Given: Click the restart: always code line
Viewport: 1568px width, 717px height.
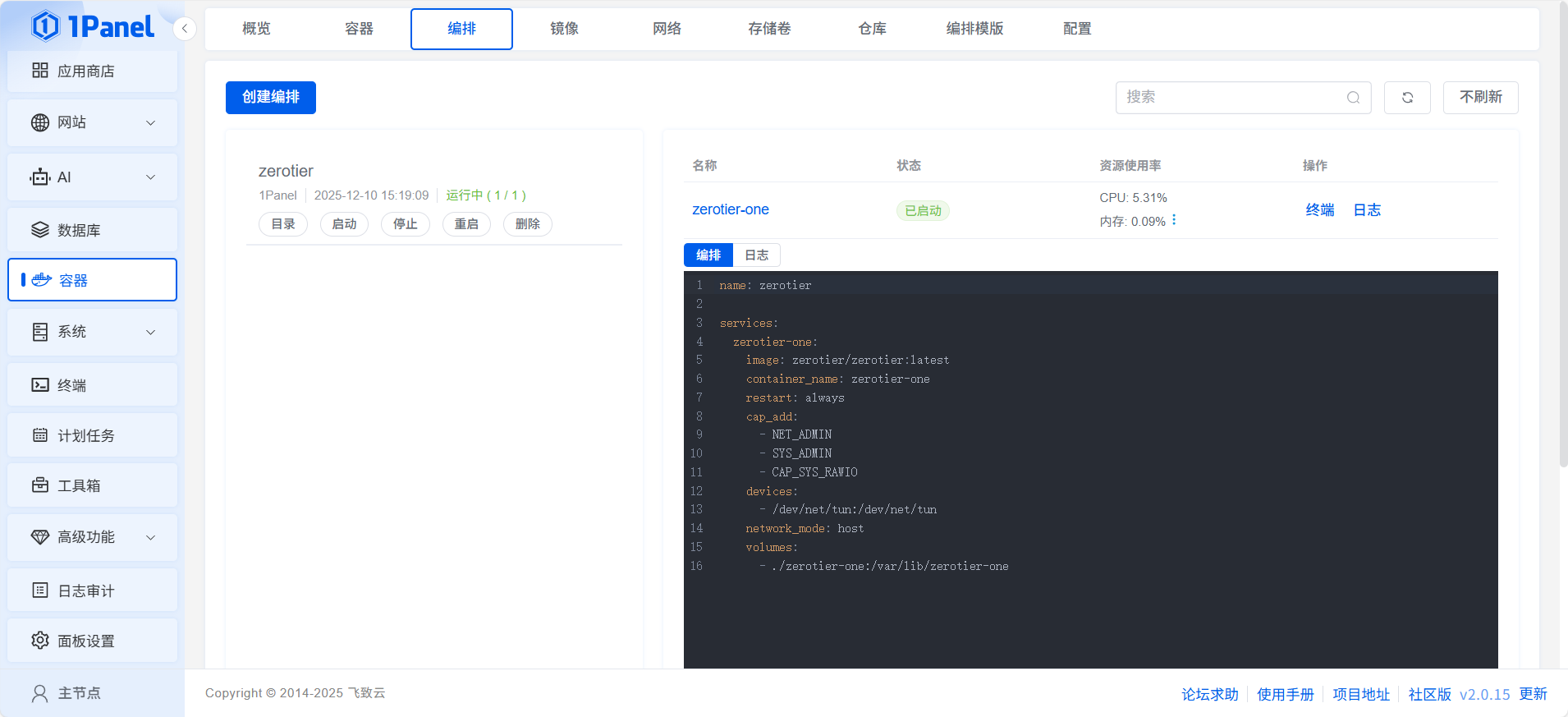Looking at the screenshot, I should tap(795, 398).
